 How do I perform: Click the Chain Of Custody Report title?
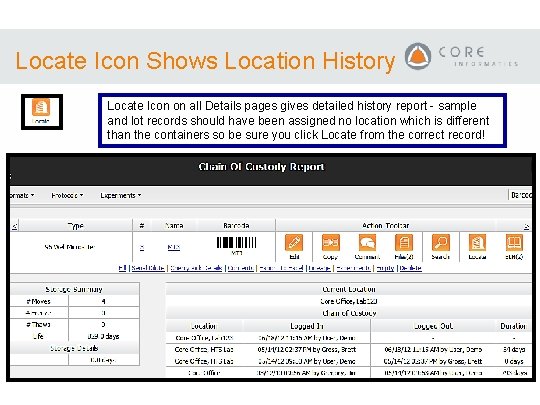[x=261, y=167]
